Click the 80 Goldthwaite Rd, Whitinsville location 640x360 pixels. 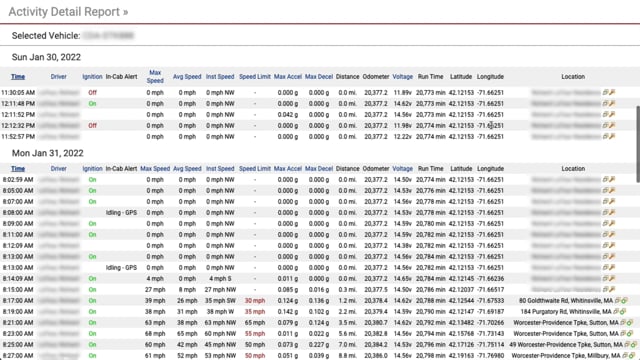(x=566, y=301)
